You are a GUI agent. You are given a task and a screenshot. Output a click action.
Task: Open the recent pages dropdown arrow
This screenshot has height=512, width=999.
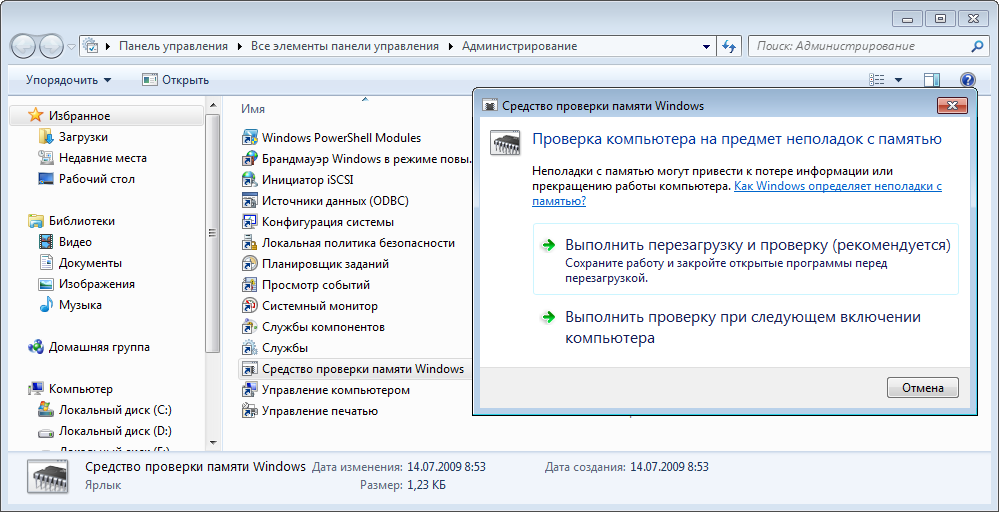pyautogui.click(x=71, y=47)
